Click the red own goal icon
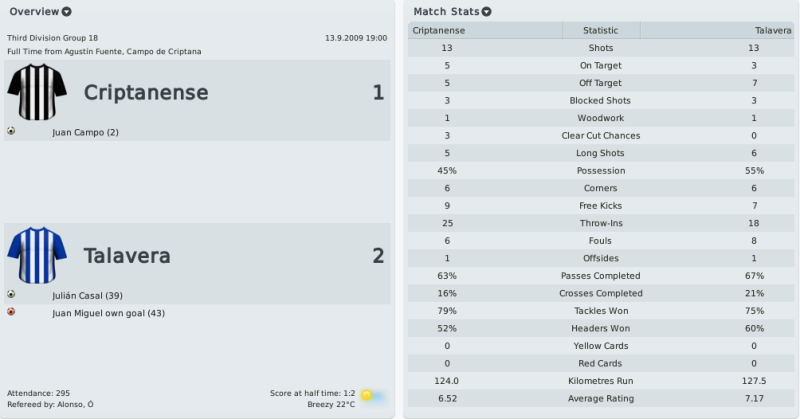Image resolution: width=800 pixels, height=419 pixels. (11, 312)
